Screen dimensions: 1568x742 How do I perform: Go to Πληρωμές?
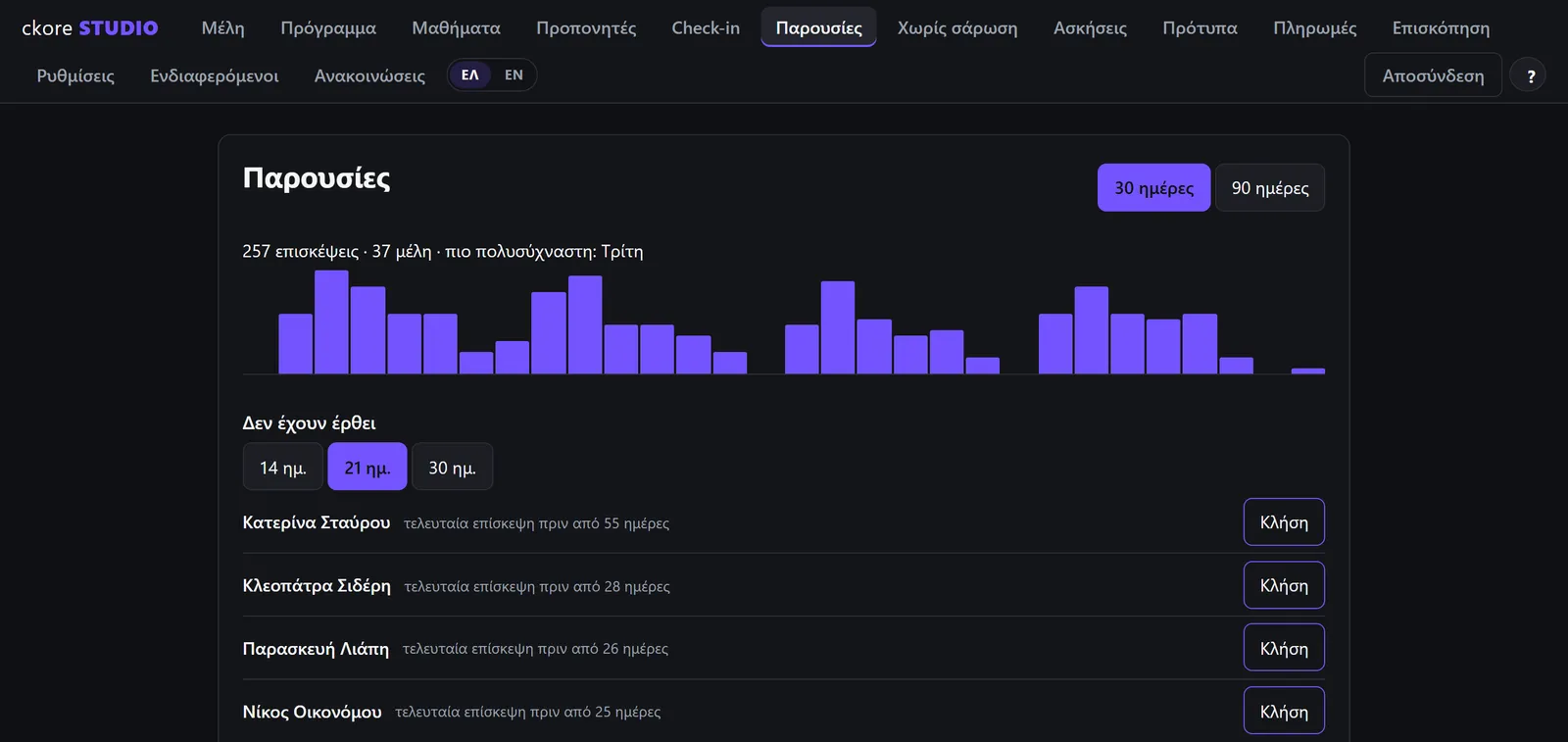pos(1315,27)
